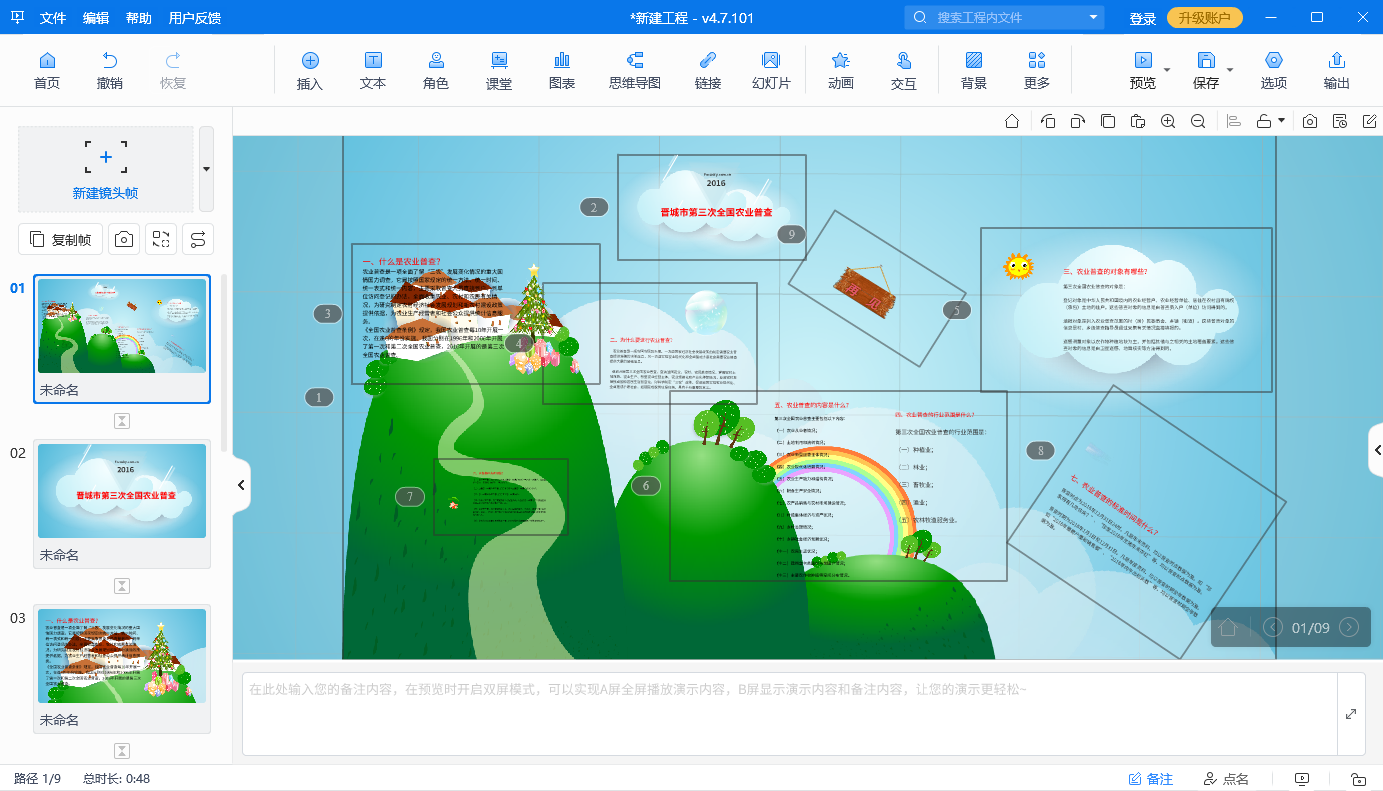Image resolution: width=1383 pixels, height=791 pixels.
Task: Expand the notes area to full size
Action: (1351, 714)
